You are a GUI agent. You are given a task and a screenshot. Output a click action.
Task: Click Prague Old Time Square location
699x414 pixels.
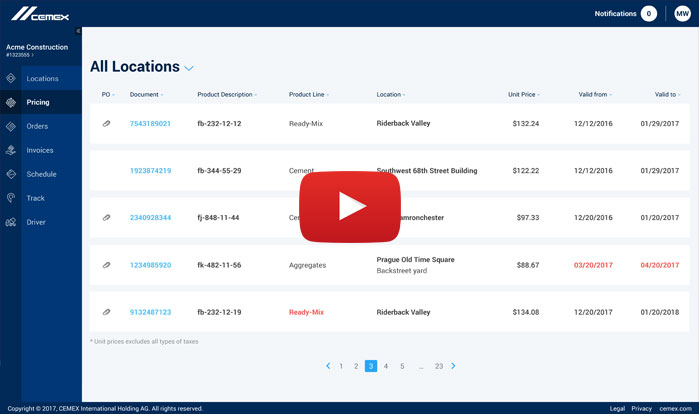415,259
